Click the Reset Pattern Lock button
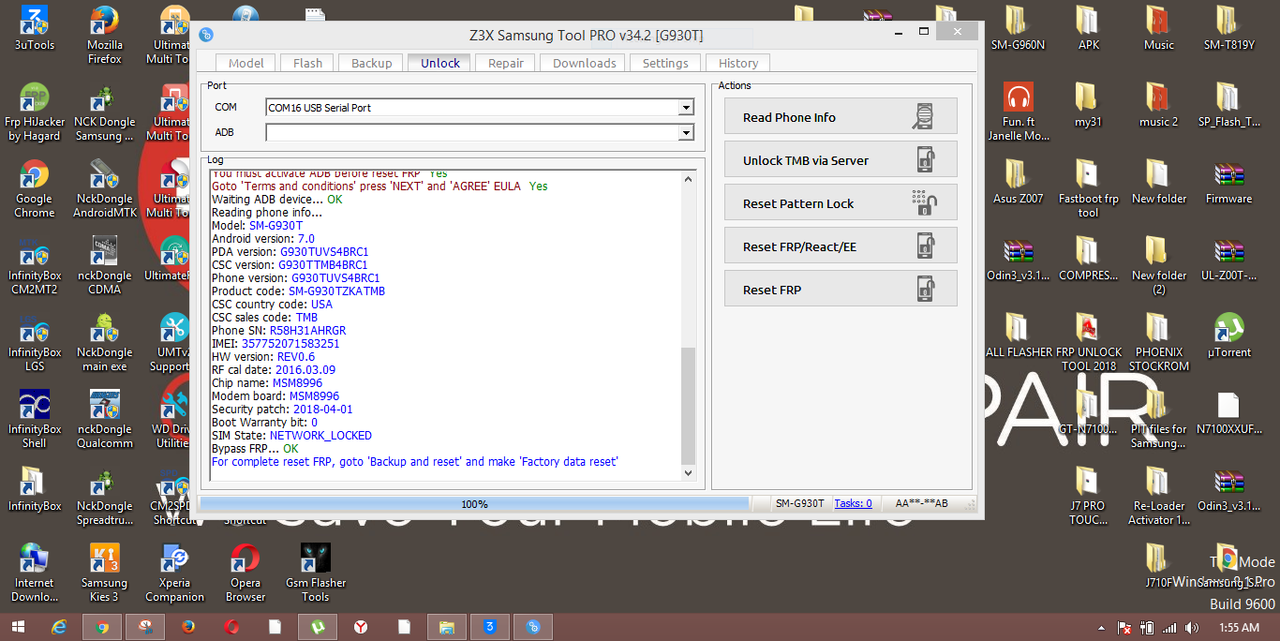 (840, 203)
